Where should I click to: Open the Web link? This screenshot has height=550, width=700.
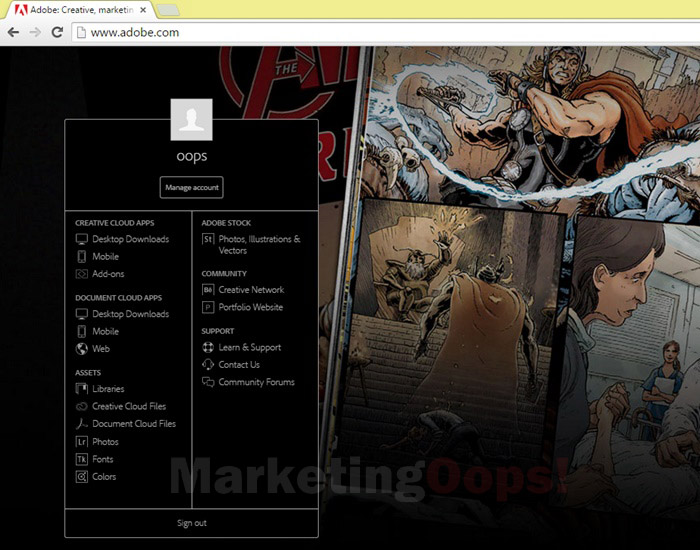pos(101,349)
